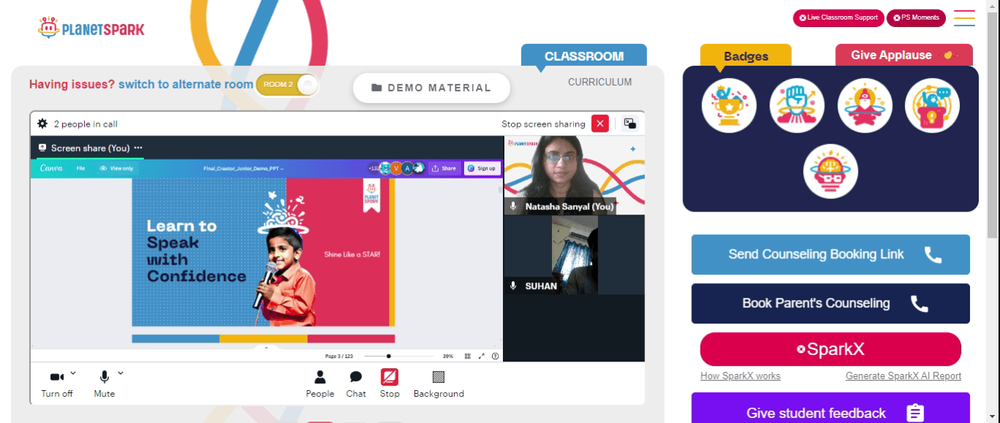
Task: Click the meditating wizard badge
Action: point(864,105)
